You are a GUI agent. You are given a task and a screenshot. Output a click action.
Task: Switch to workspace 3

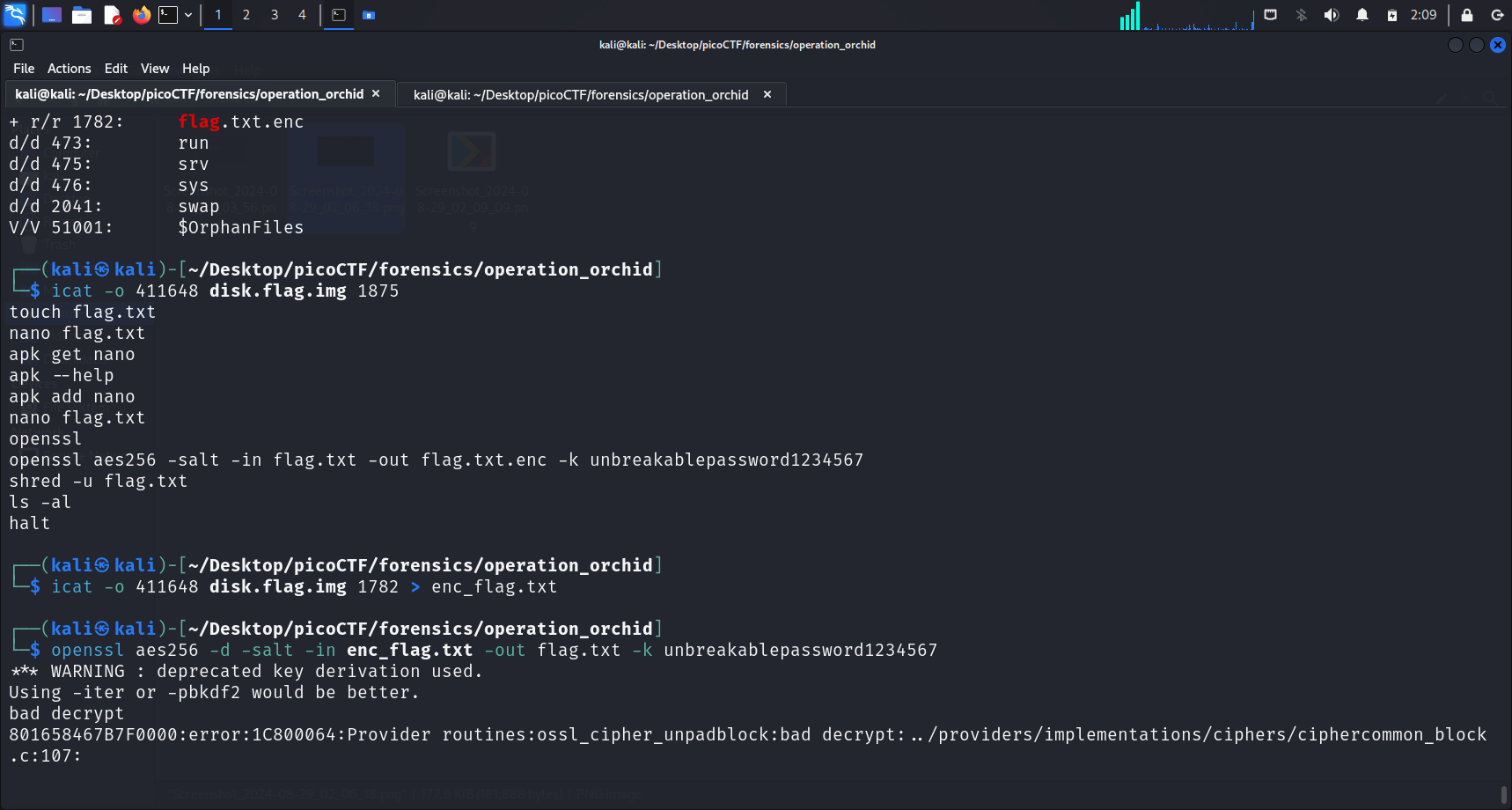[275, 15]
